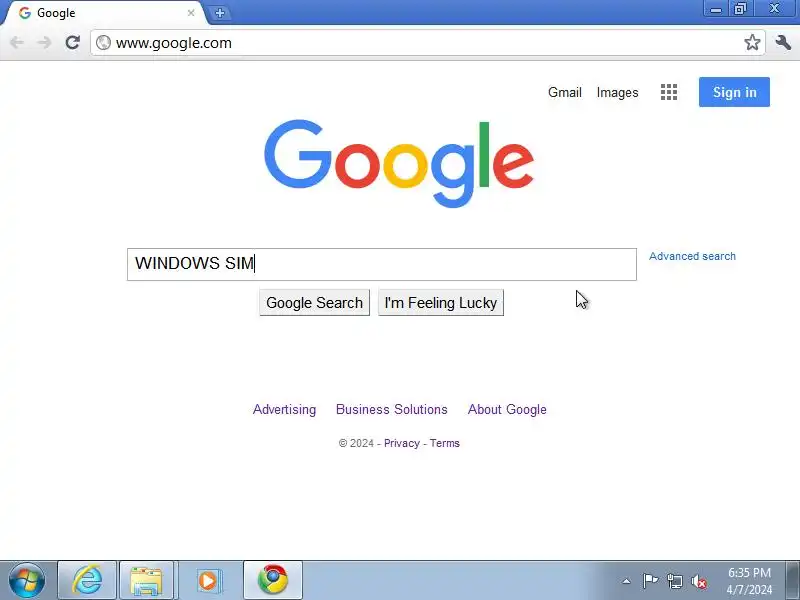Screen dimensions: 800x600
Task: Open Windows Explorer from taskbar
Action: point(147,581)
